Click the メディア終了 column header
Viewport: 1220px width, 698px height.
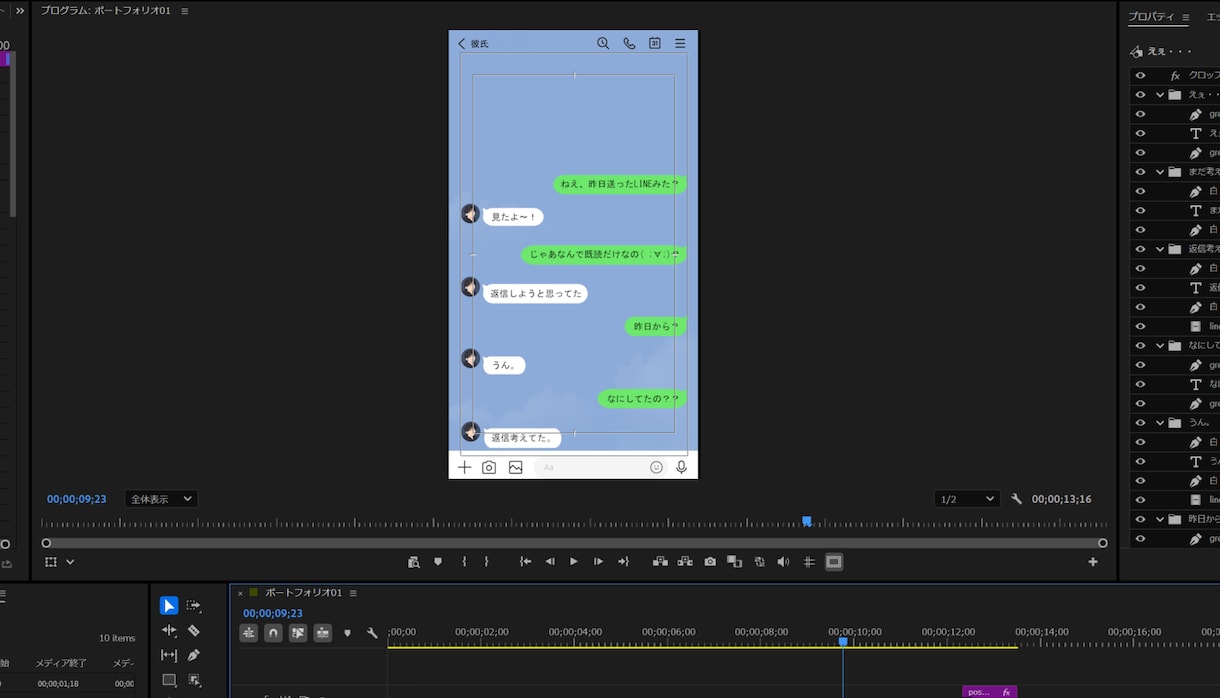coord(61,663)
